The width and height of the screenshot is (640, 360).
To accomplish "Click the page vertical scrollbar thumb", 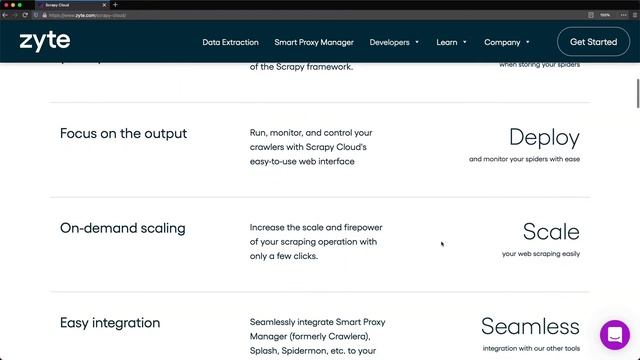I will point(638,93).
